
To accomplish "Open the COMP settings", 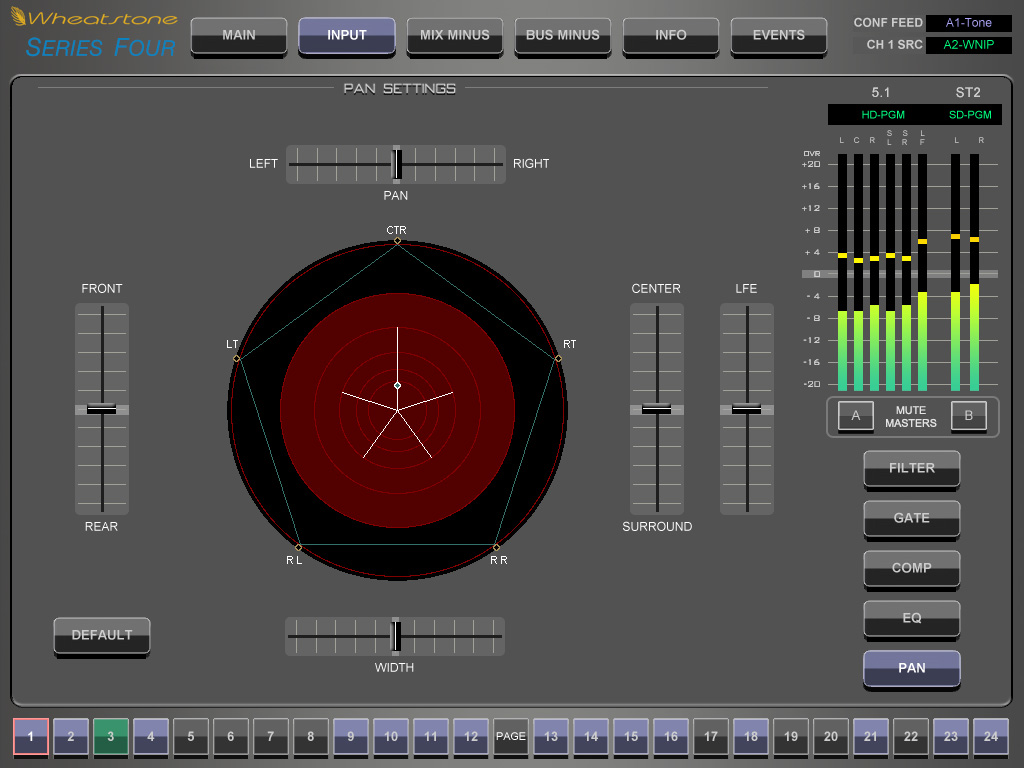I will pyautogui.click(x=912, y=569).
